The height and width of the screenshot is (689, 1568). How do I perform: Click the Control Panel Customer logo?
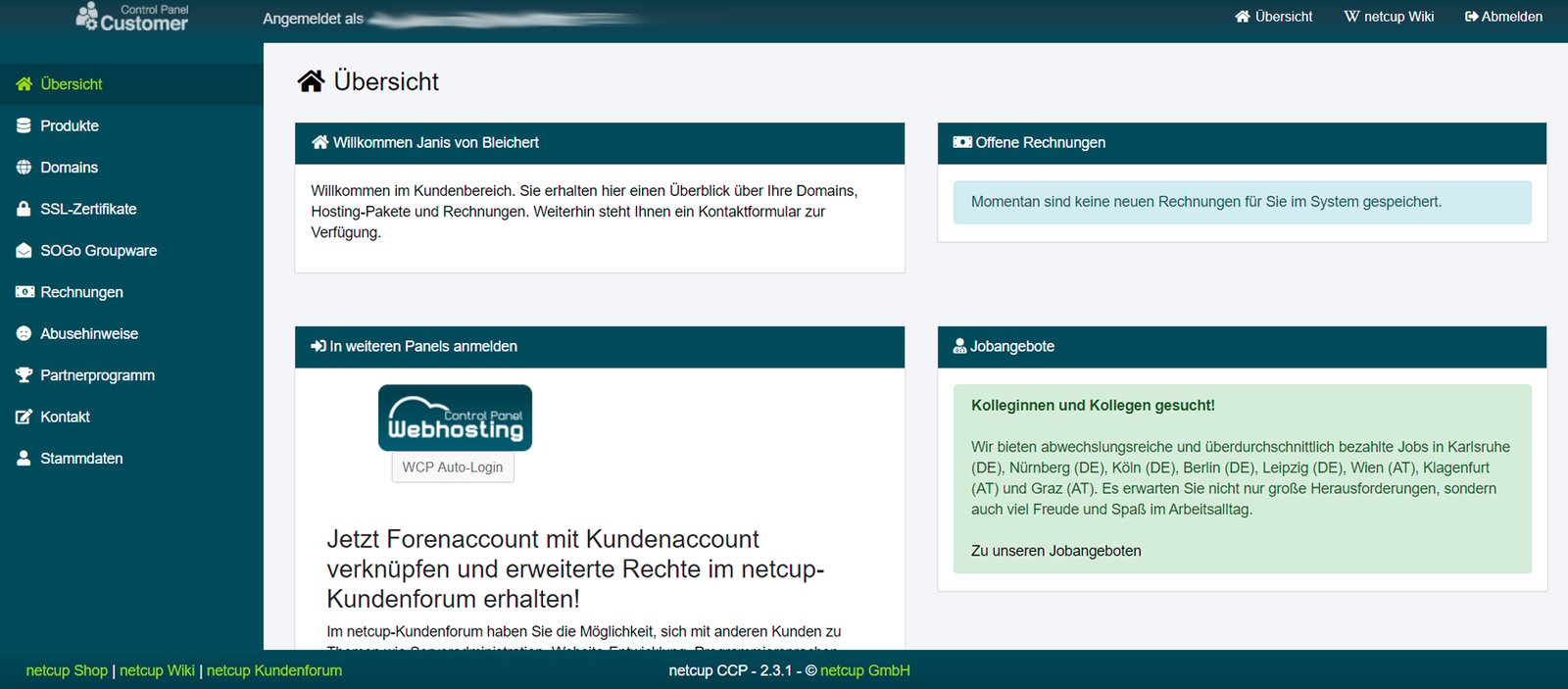tap(132, 18)
